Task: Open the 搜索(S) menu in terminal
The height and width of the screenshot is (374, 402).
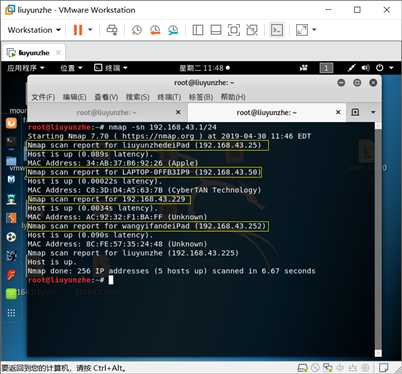Action: click(137, 97)
